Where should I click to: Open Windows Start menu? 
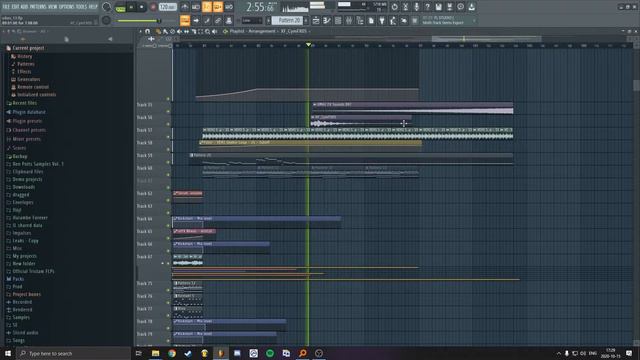click(8, 353)
